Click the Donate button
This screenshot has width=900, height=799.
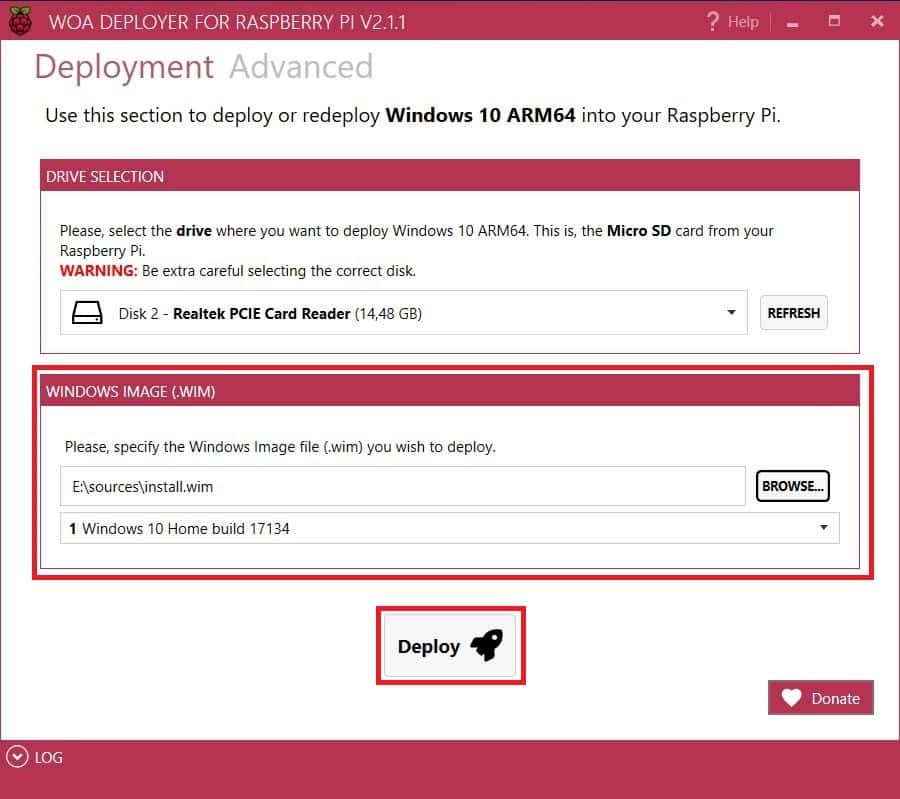(x=821, y=698)
